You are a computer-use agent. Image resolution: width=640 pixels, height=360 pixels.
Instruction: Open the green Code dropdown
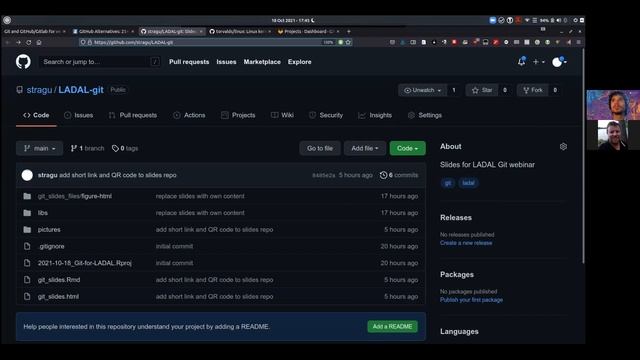click(407, 148)
